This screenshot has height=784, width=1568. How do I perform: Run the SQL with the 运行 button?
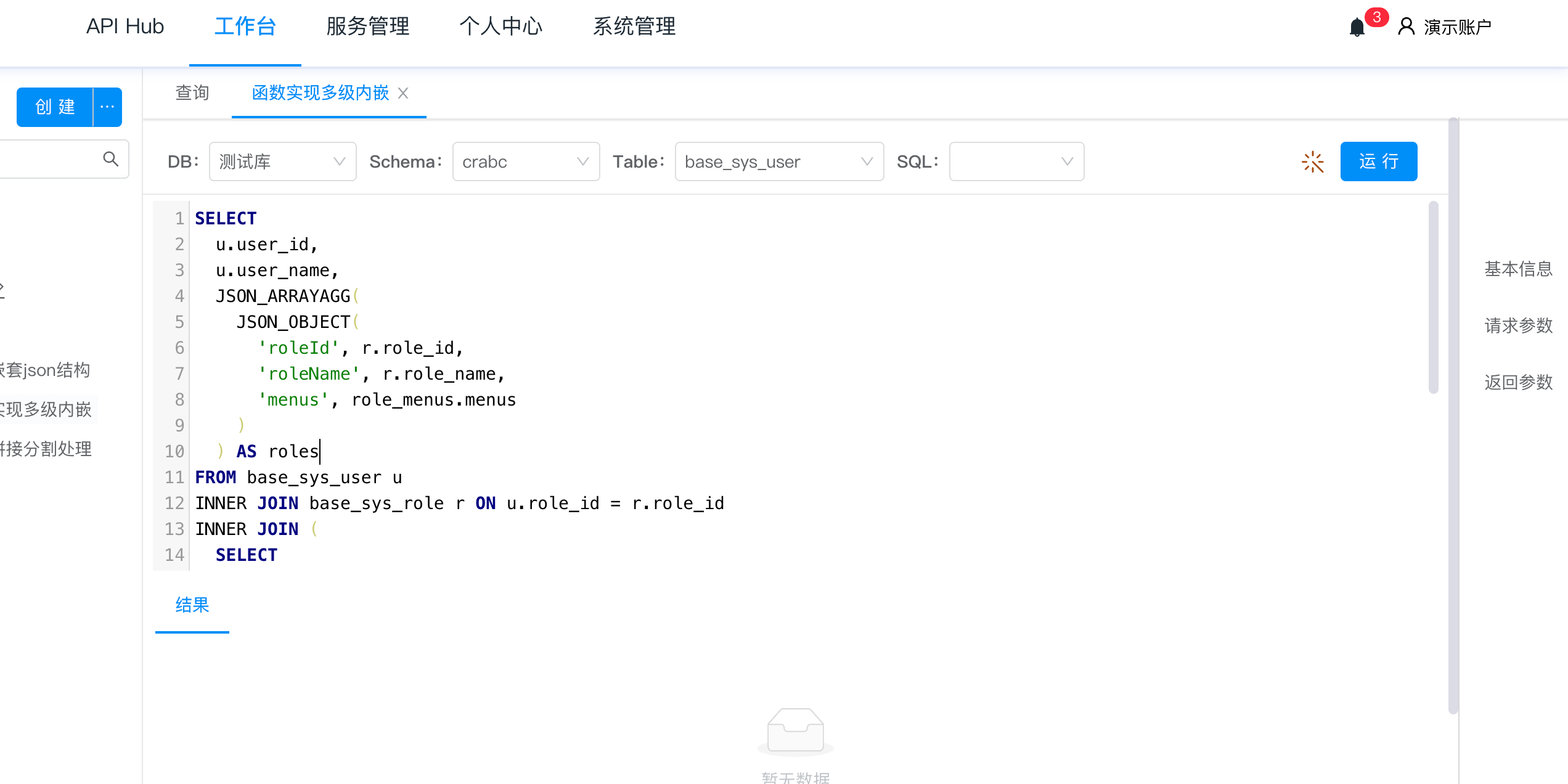[x=1379, y=161]
